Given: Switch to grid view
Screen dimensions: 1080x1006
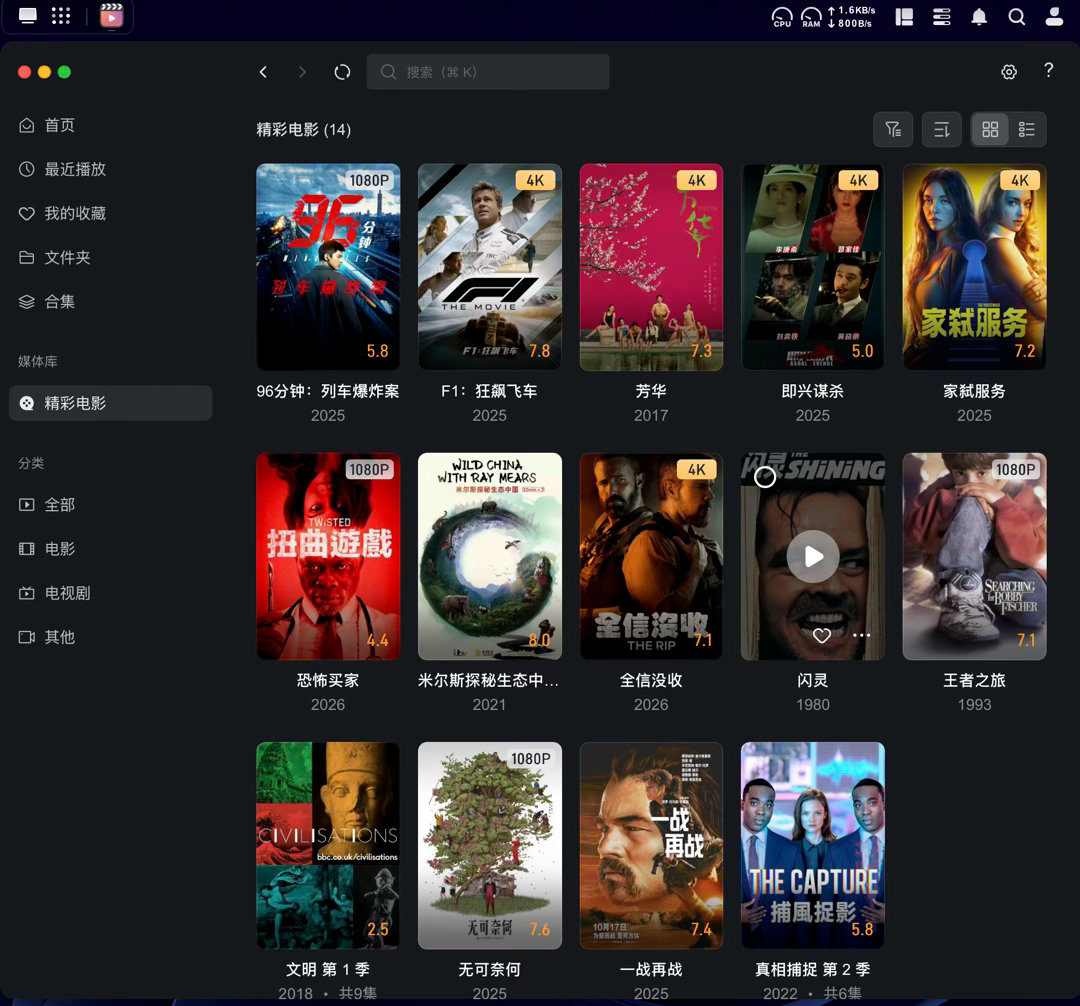Looking at the screenshot, I should click(990, 129).
